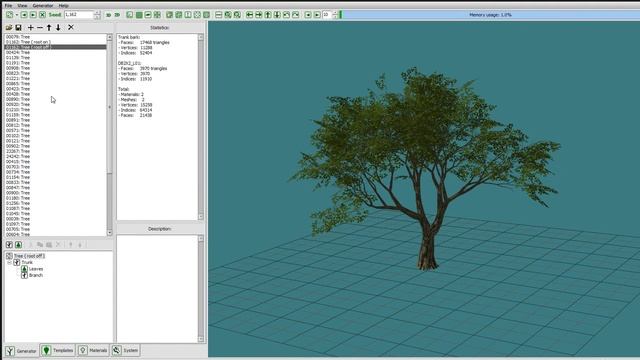Select 'Tree ( root off )' root node

[x=29, y=256]
